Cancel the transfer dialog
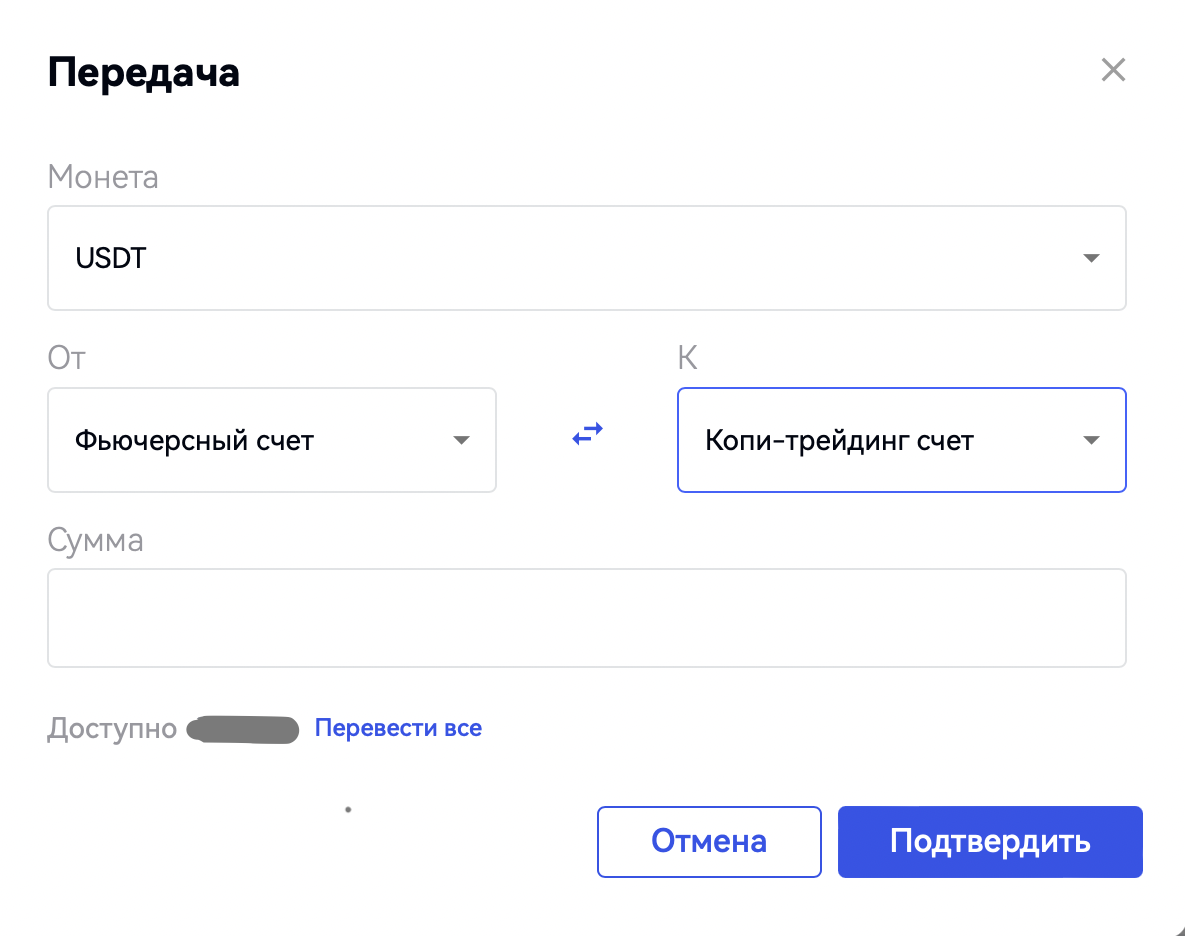This screenshot has height=936, width=1185. coord(709,841)
